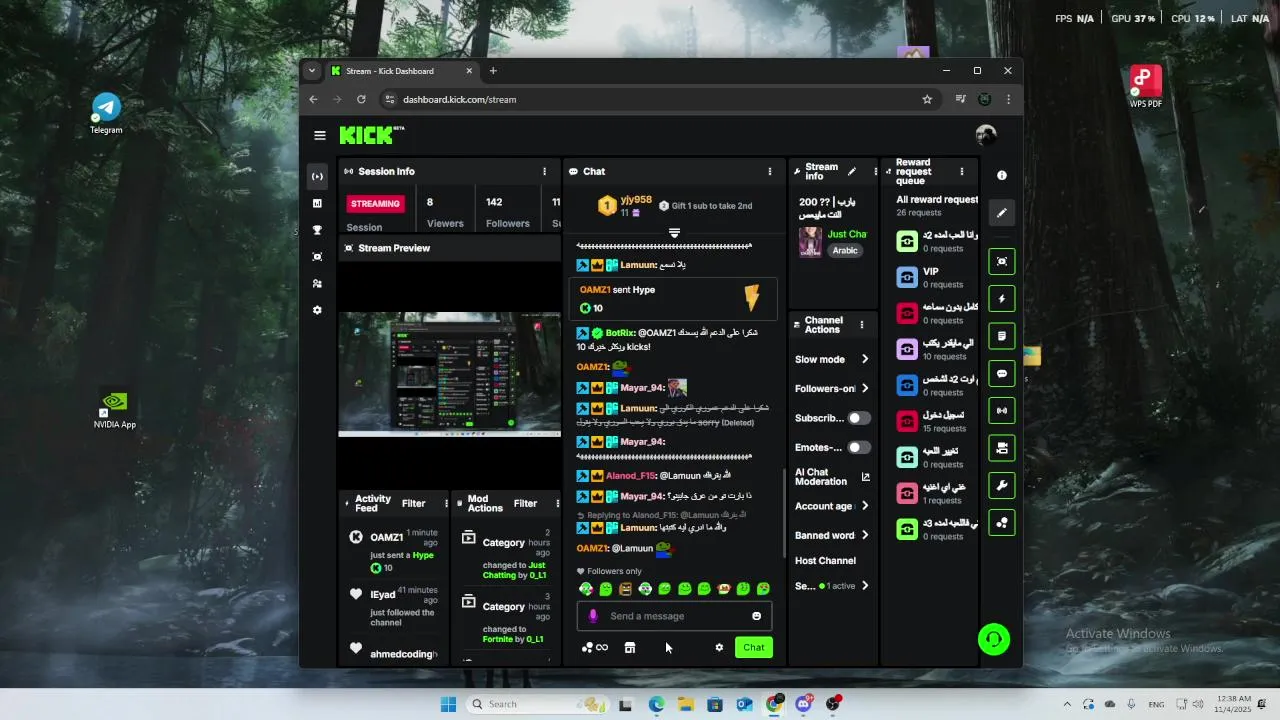Open the Chat panel three-dot menu
The height and width of the screenshot is (720, 1280).
770,171
